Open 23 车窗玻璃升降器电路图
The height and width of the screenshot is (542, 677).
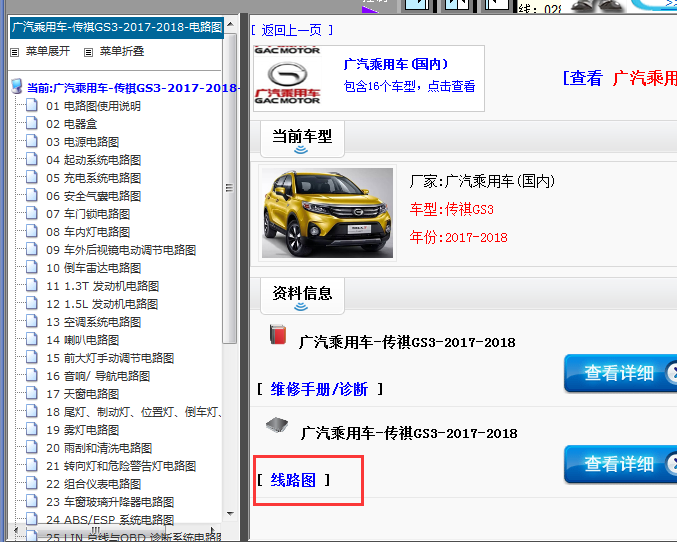coord(110,502)
